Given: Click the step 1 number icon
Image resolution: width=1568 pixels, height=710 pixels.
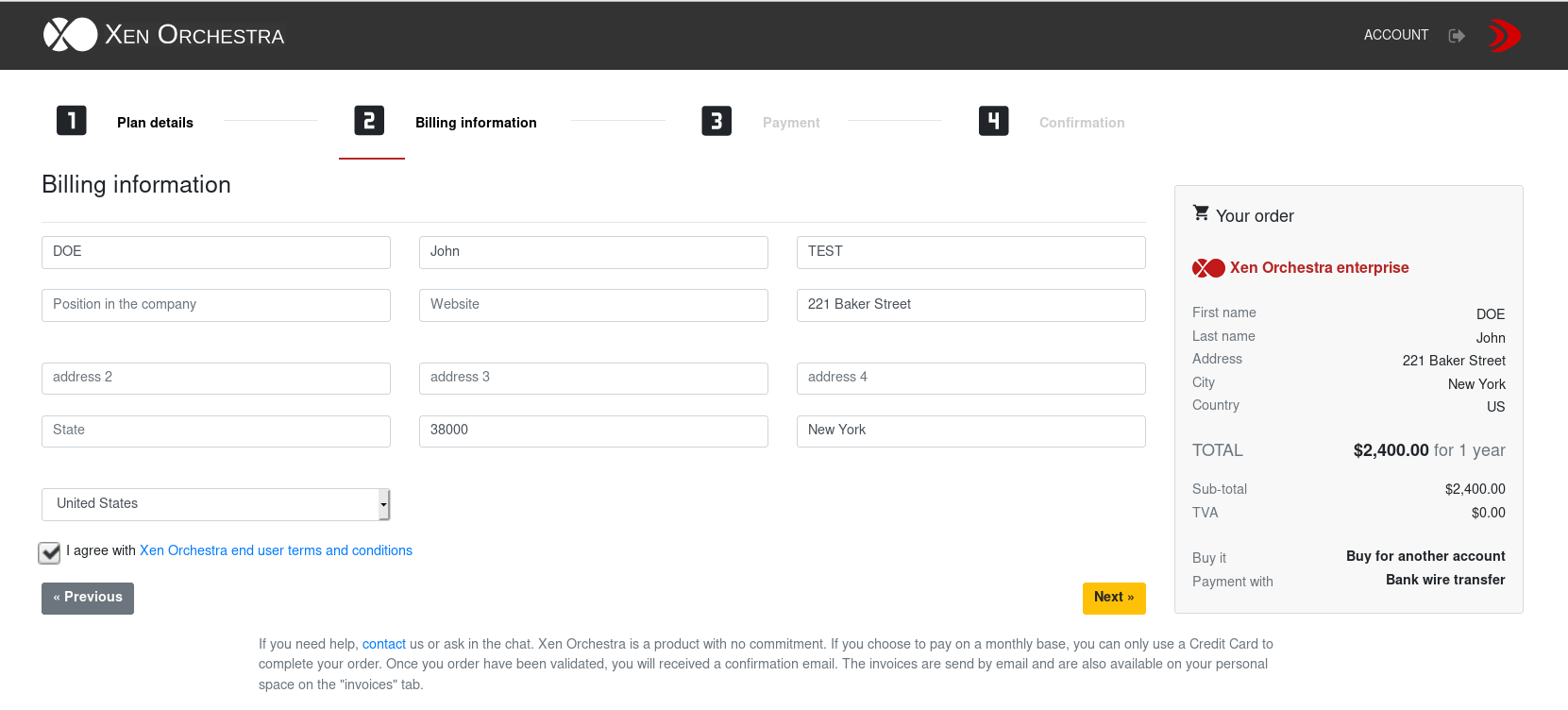Looking at the screenshot, I should click(72, 121).
